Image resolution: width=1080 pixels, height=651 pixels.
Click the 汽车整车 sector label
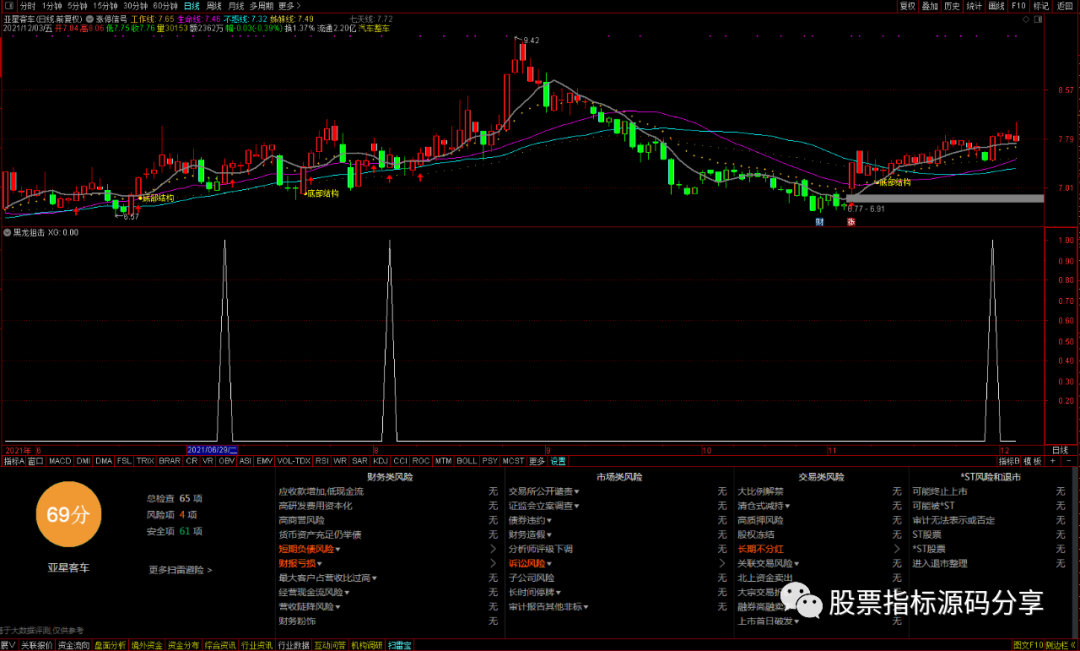[x=374, y=29]
